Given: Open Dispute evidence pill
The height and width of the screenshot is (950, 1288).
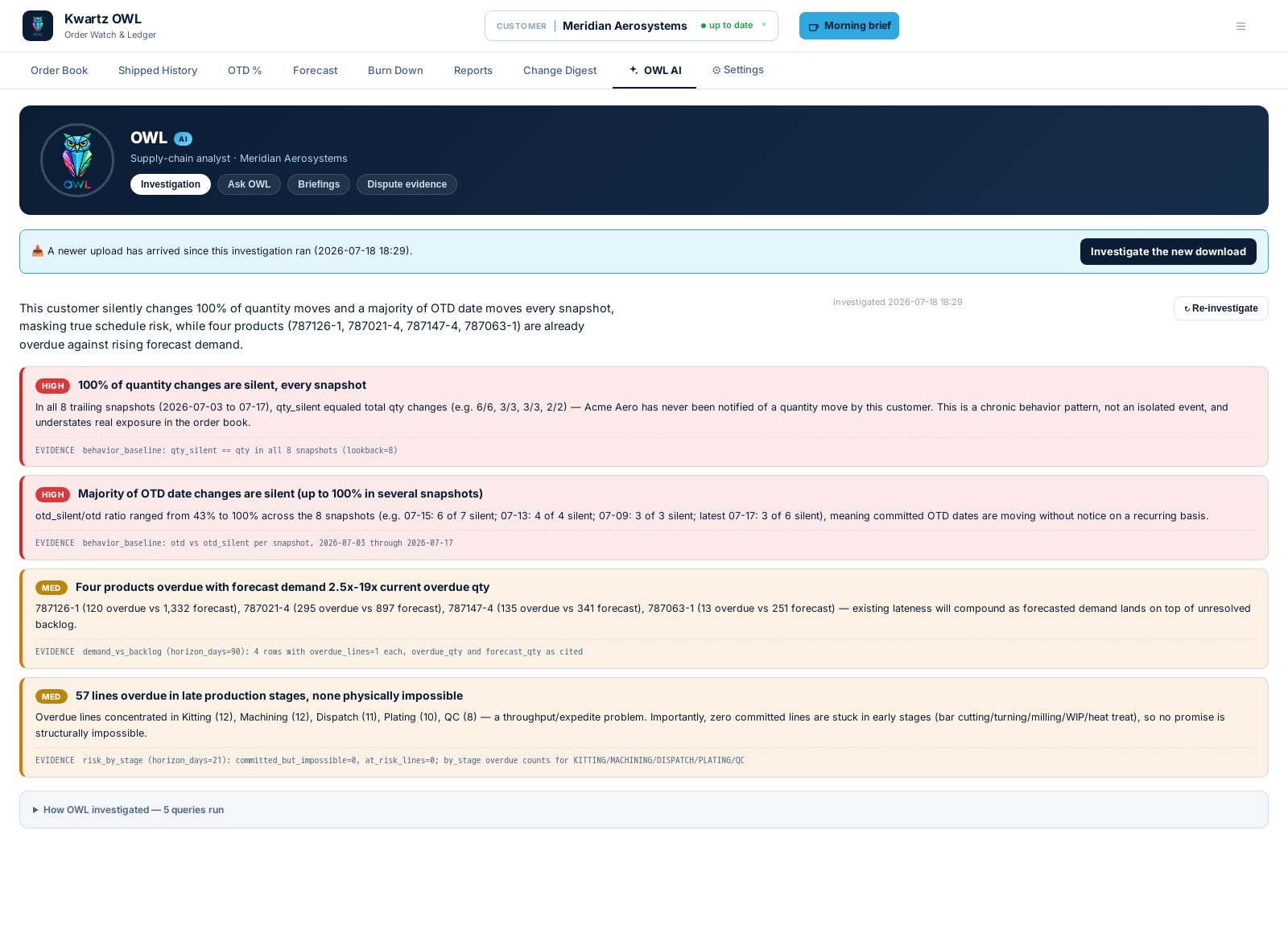Looking at the screenshot, I should (x=407, y=184).
